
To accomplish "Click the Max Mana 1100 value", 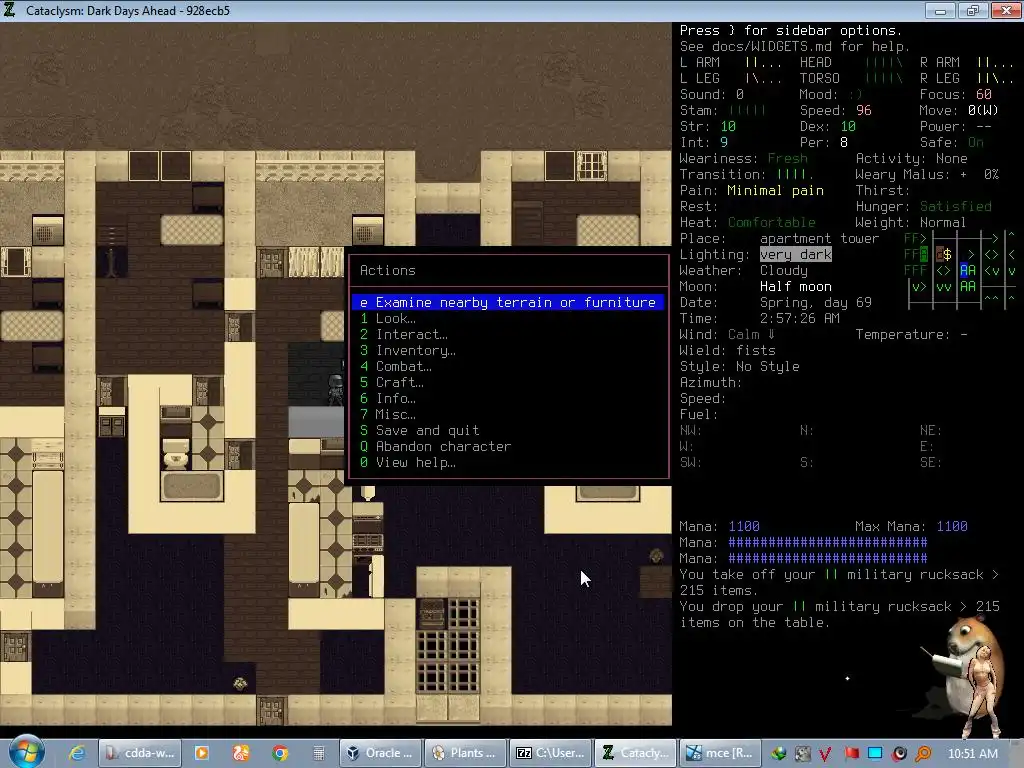I will click(952, 526).
